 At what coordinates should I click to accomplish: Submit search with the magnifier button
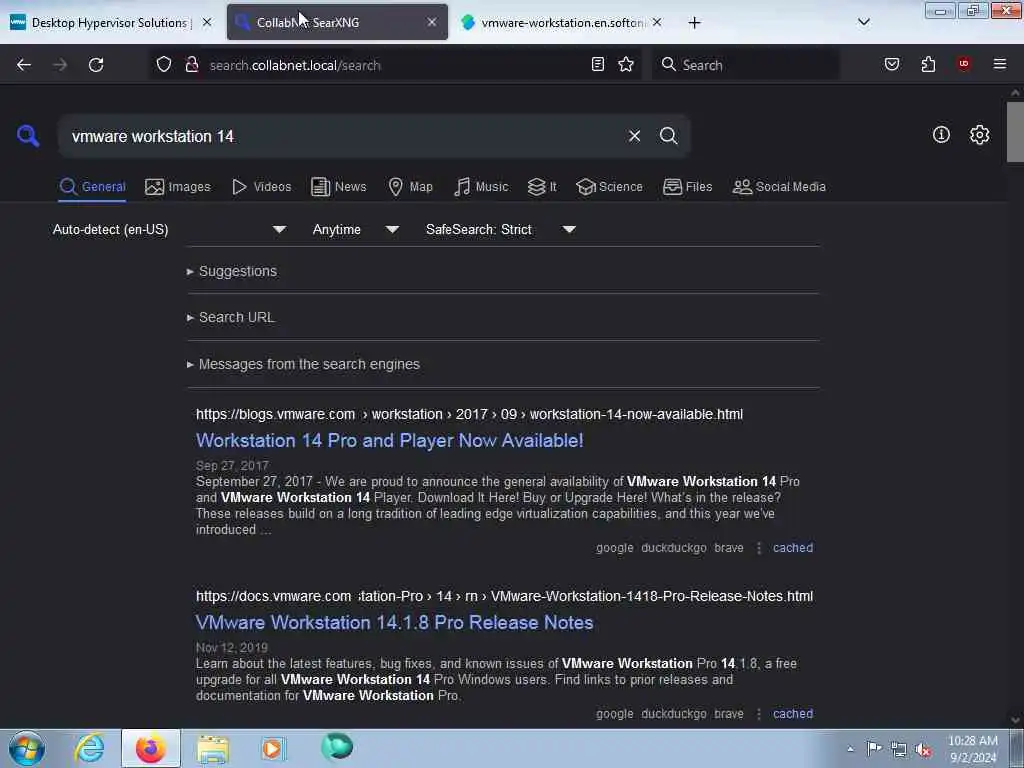click(x=669, y=136)
